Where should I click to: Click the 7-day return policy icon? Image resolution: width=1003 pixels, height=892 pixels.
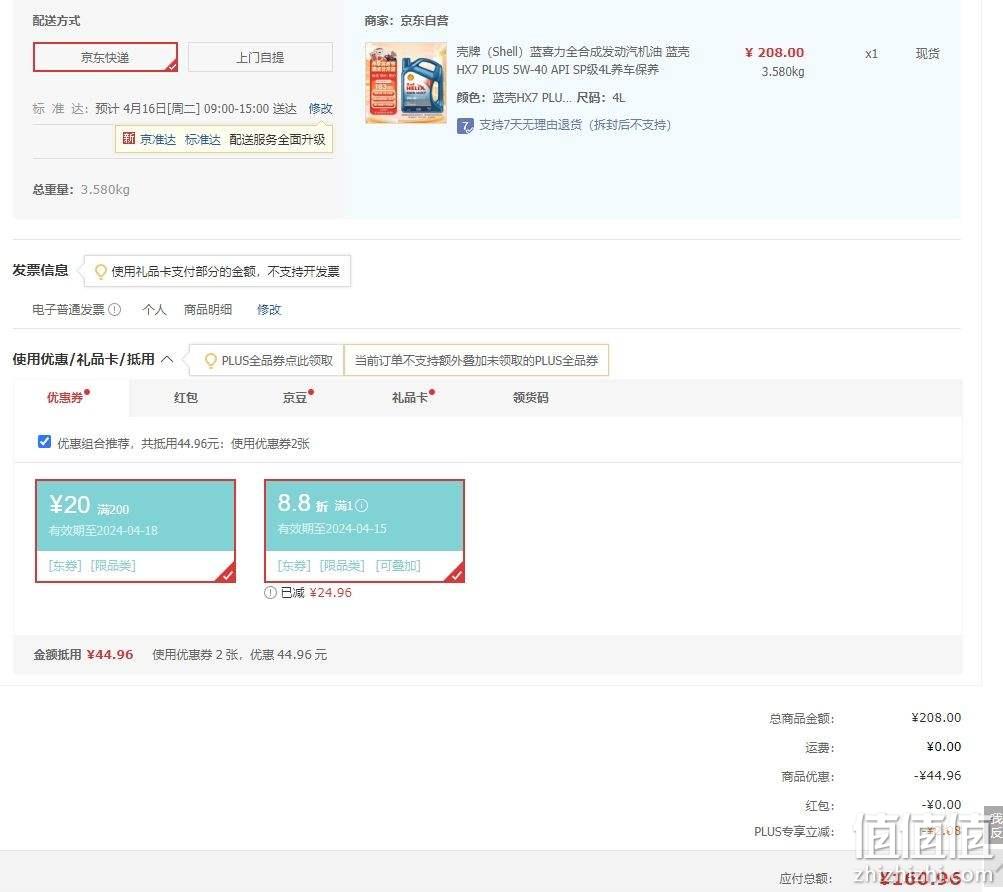[465, 125]
